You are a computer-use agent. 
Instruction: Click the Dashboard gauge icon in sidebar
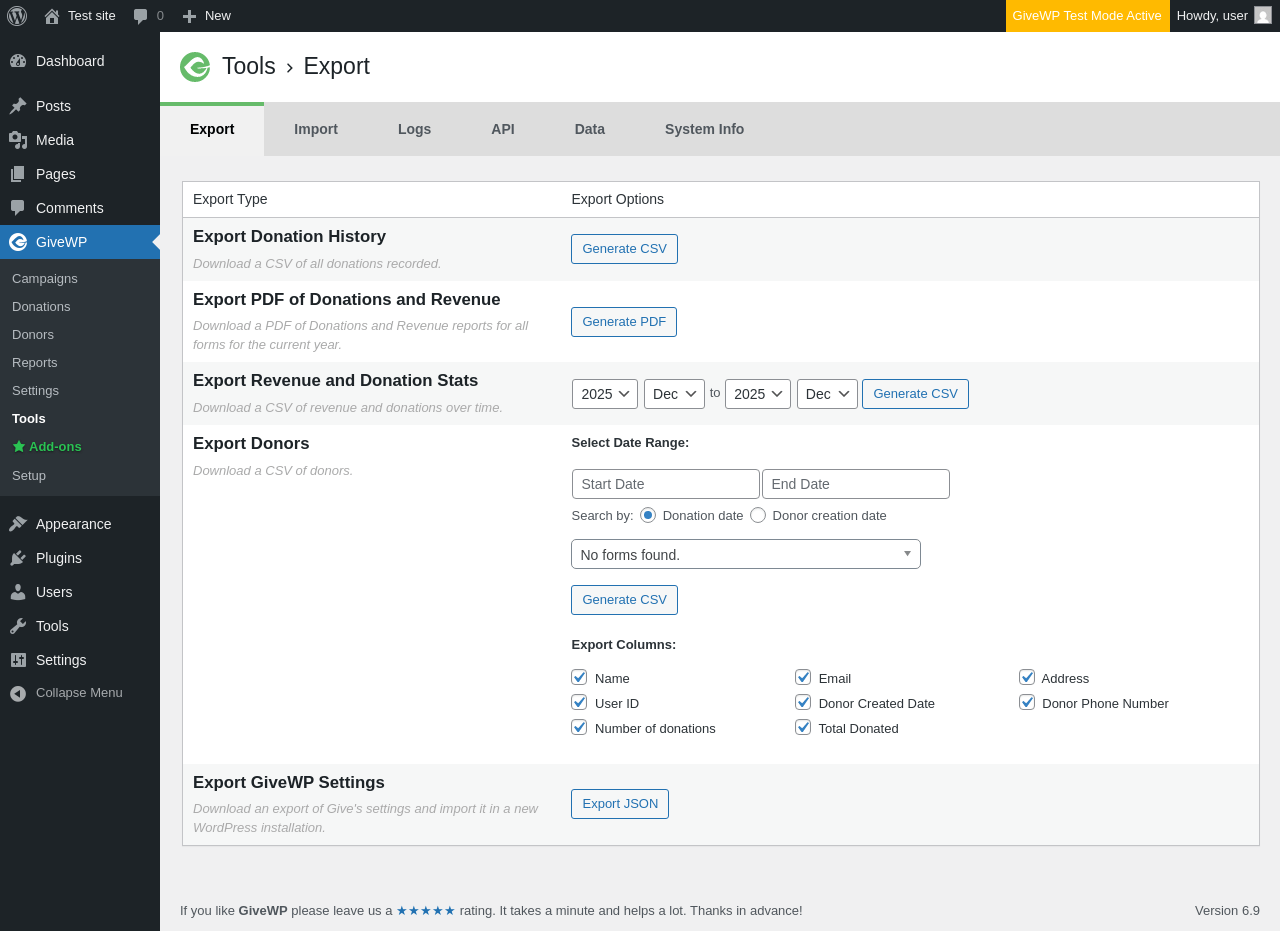[x=18, y=61]
